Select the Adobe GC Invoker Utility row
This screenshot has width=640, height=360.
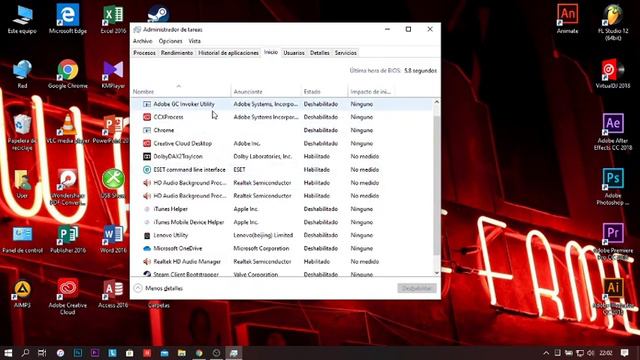click(282, 104)
